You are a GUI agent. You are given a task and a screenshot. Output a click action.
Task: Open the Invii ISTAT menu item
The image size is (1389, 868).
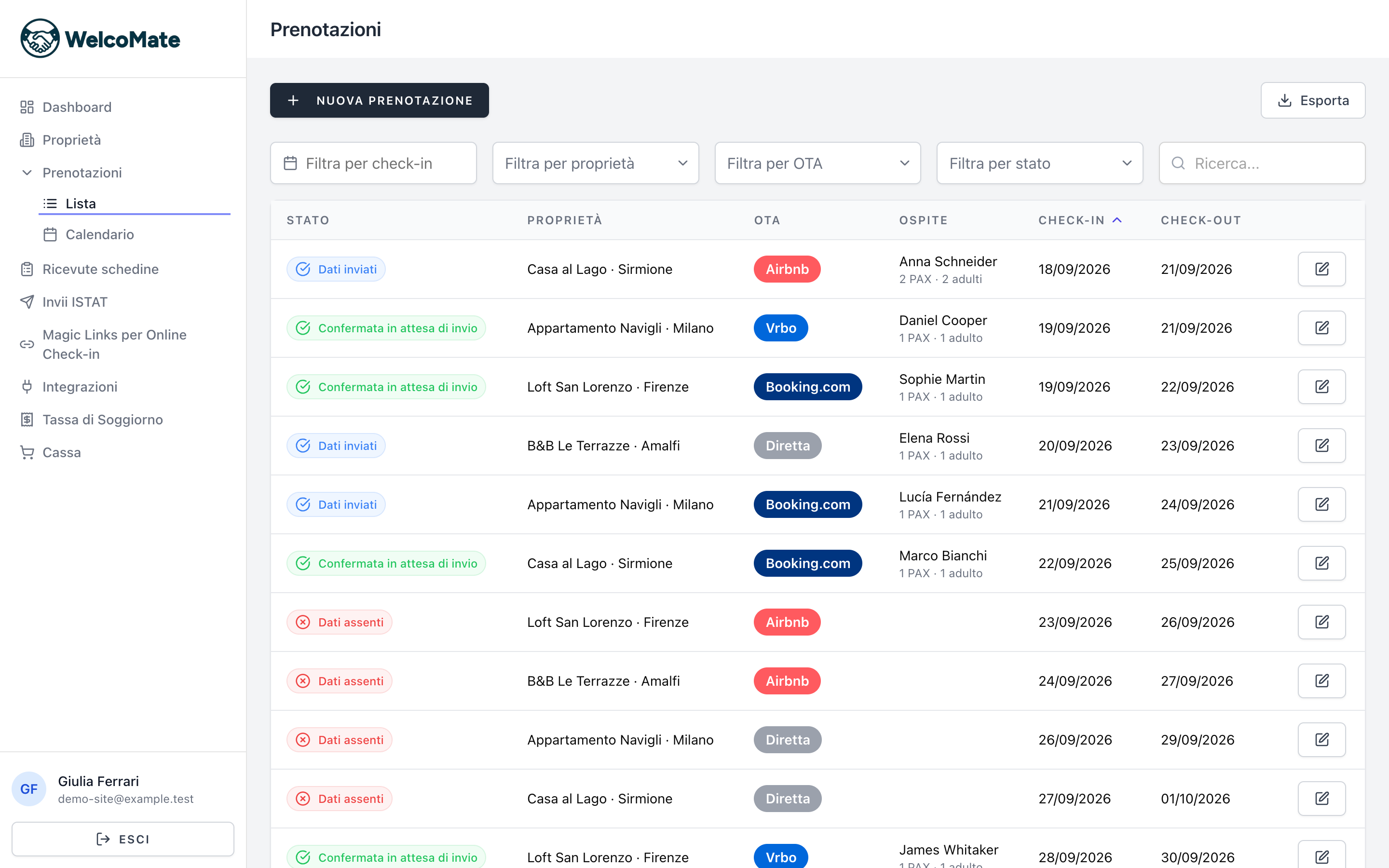click(75, 302)
